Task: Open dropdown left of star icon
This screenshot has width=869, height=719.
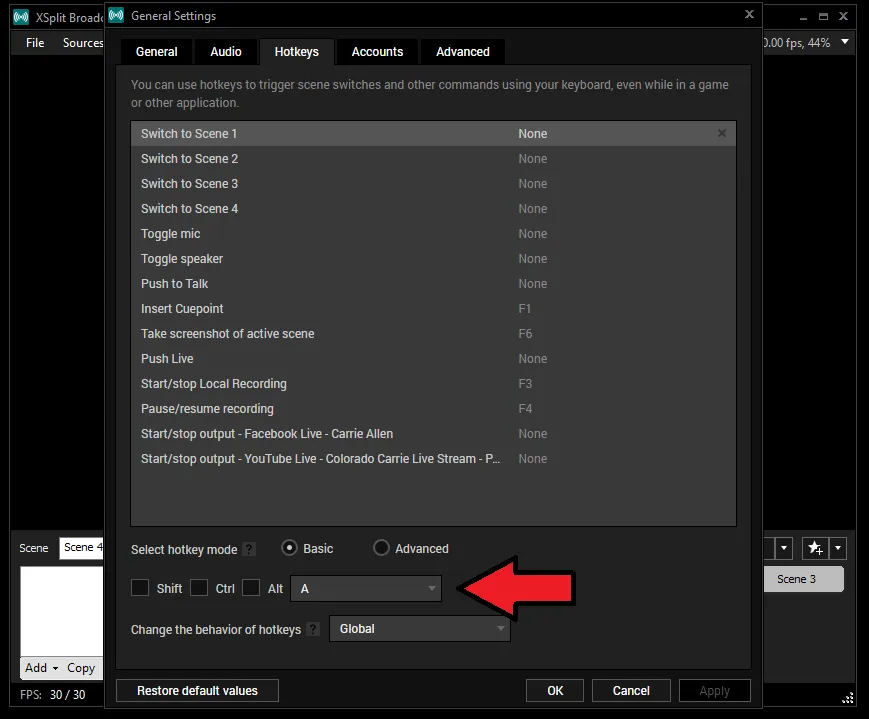Action: (x=784, y=548)
